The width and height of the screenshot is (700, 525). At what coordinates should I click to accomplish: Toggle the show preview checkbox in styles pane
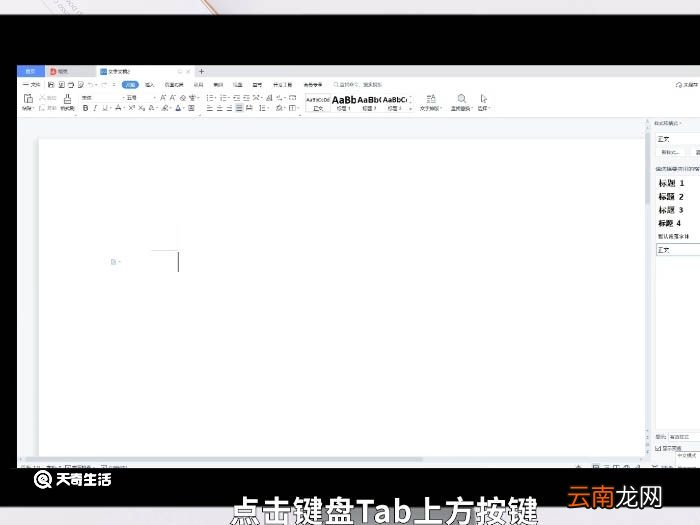(x=658, y=448)
